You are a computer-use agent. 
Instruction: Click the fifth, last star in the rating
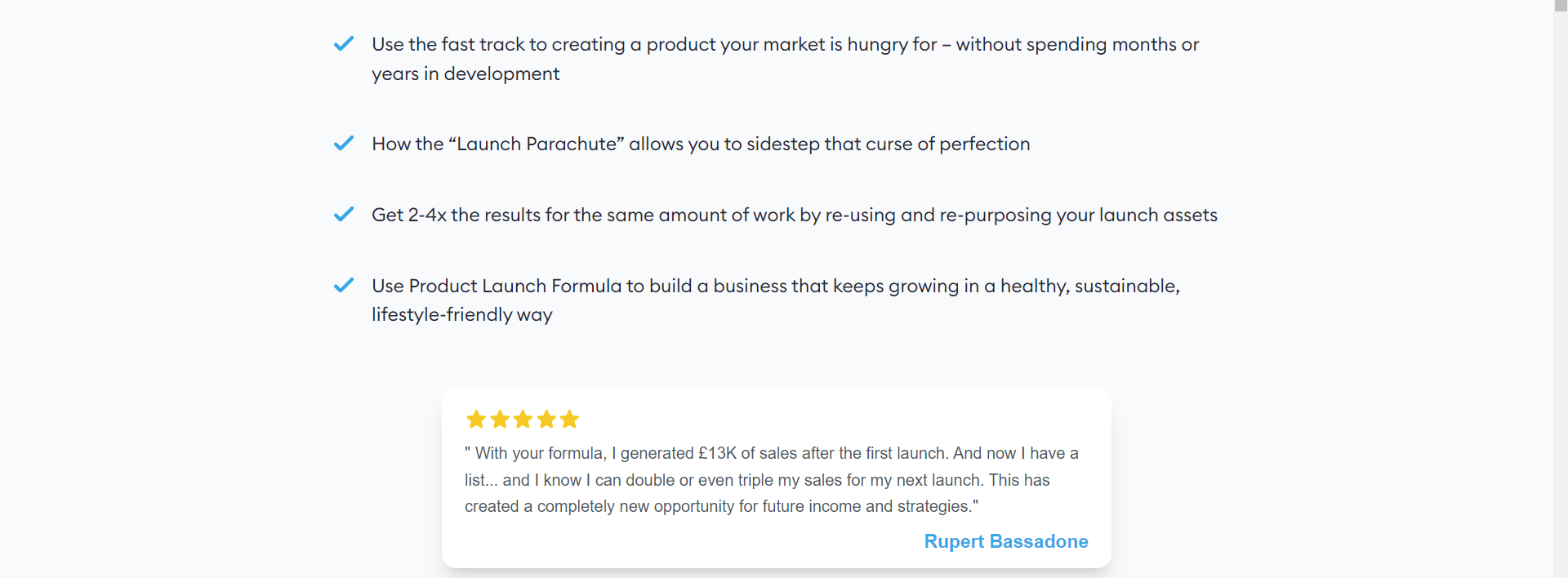tap(569, 420)
